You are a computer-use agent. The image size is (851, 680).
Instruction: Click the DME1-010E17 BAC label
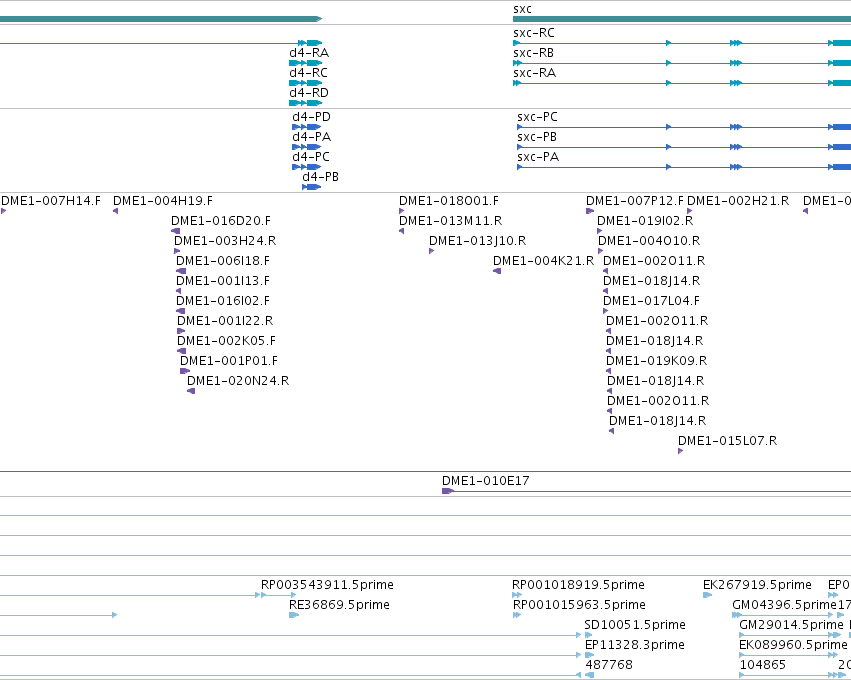[x=486, y=481]
